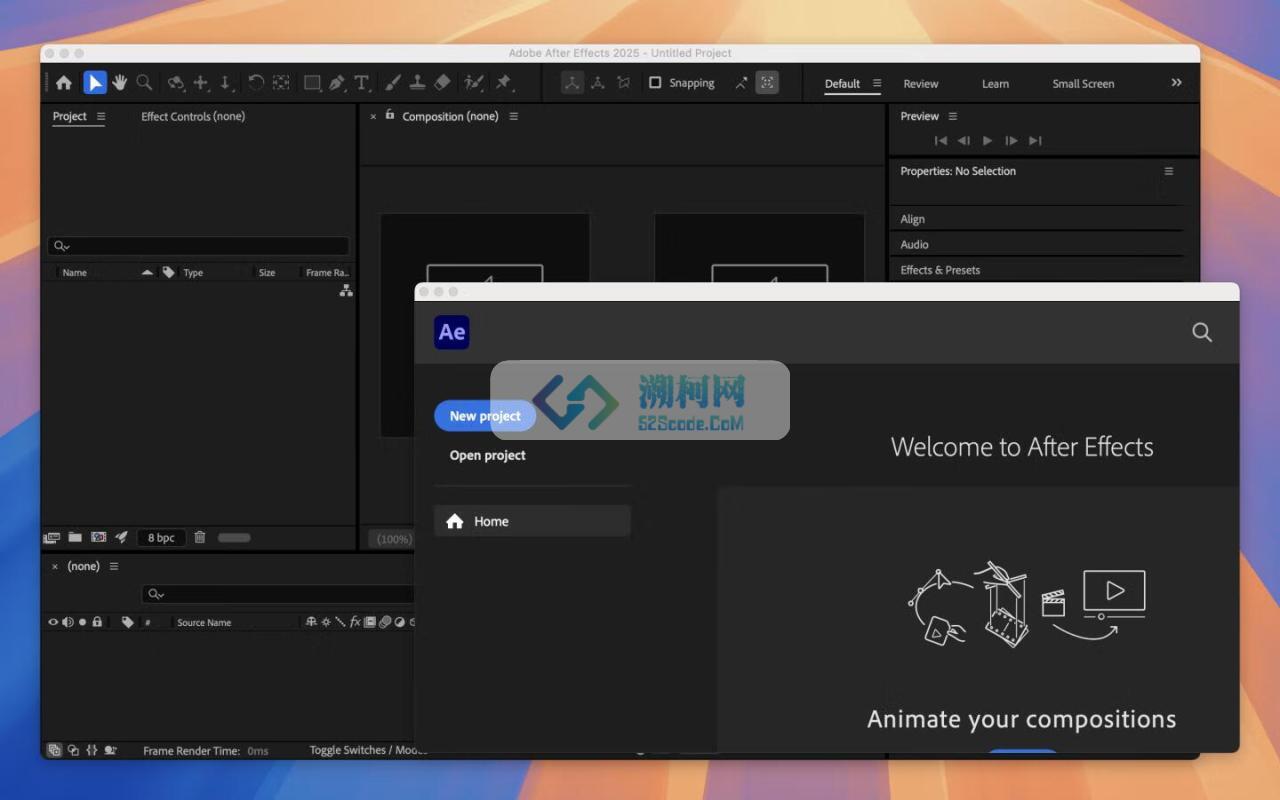Toggle the render time pane button
This screenshot has height=800, width=1280.
(110, 750)
